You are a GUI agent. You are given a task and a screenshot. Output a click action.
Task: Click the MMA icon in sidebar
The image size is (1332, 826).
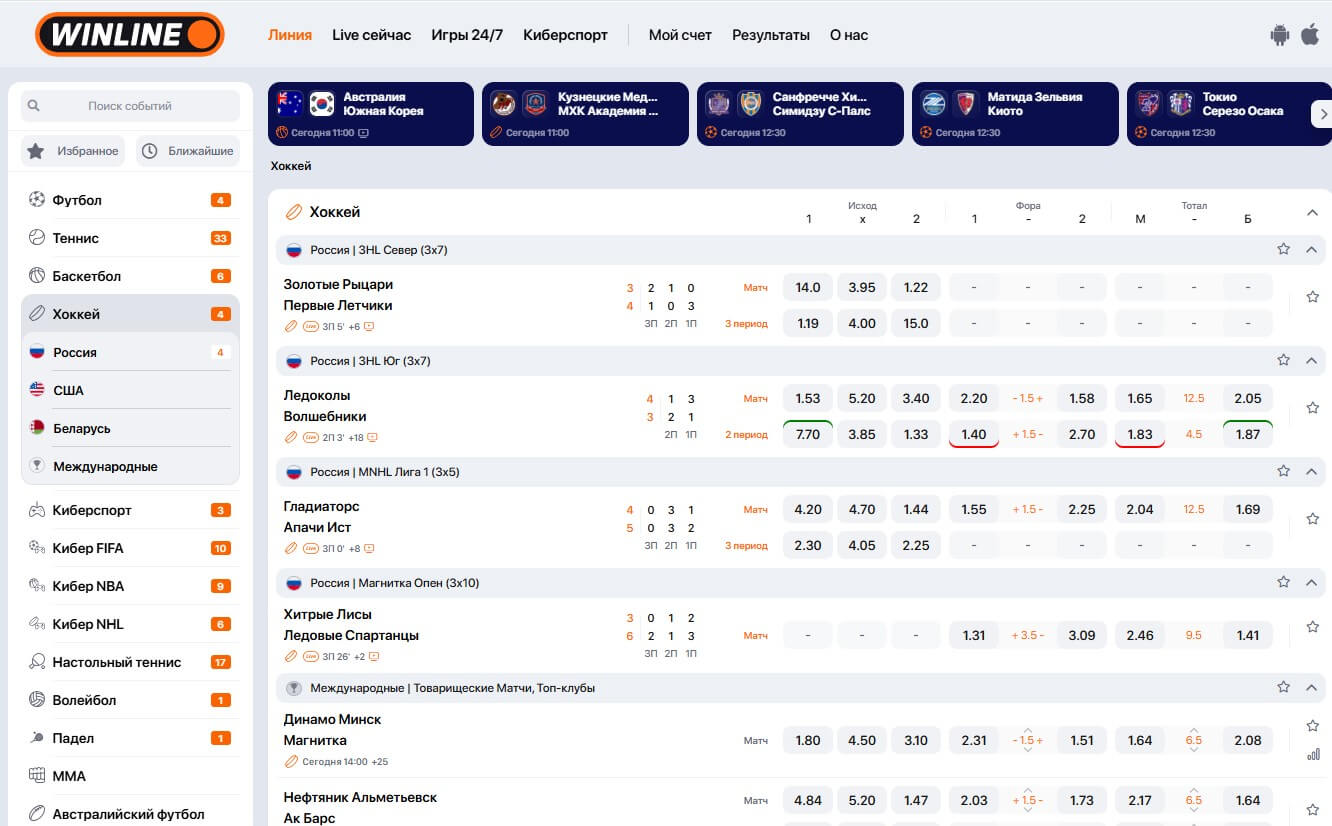pos(37,776)
